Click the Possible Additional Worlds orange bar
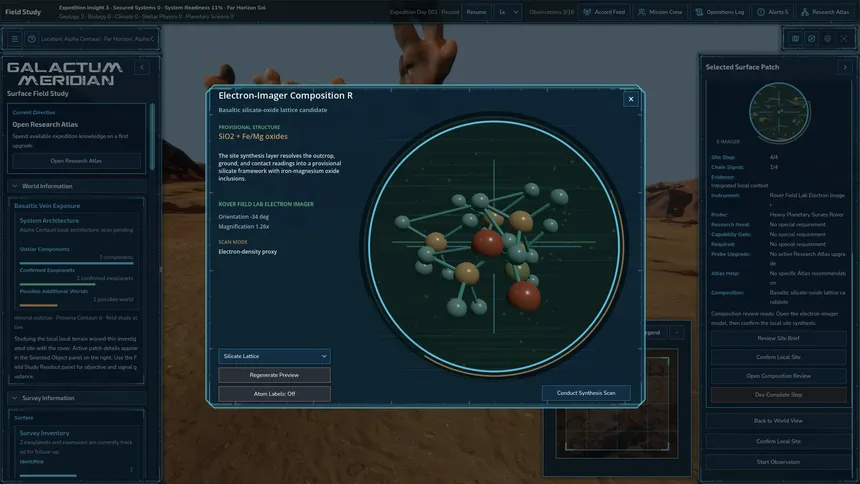 [38, 305]
